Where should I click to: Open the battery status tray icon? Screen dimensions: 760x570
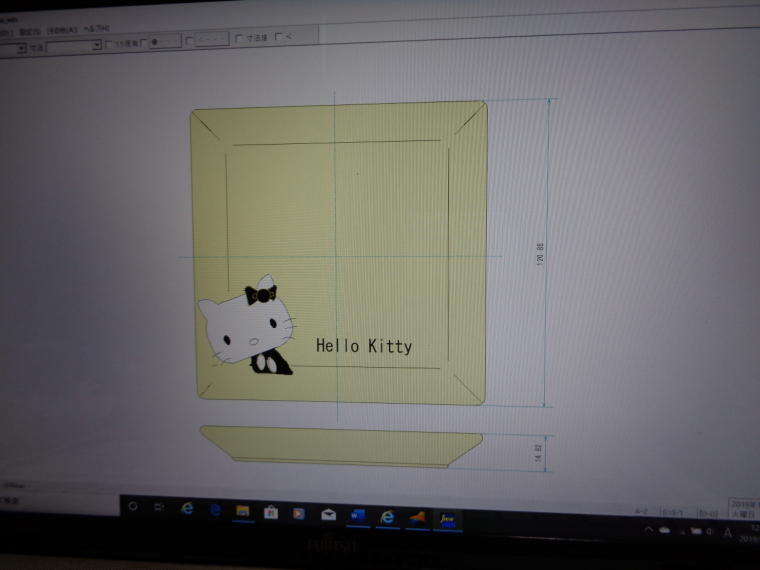[x=696, y=531]
